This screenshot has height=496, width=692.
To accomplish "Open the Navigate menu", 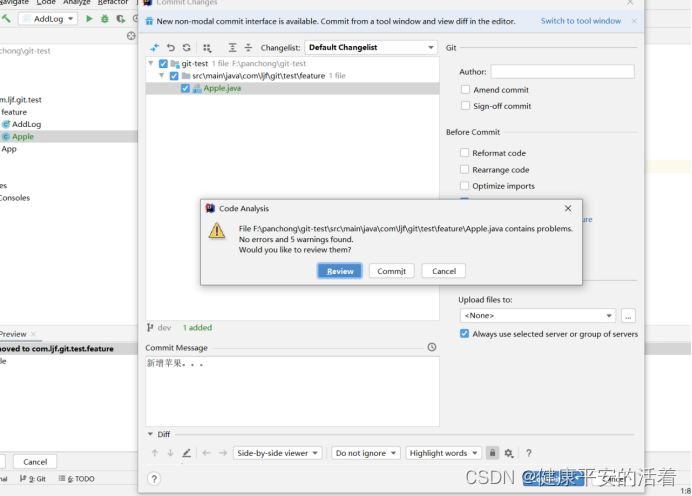I will [14, 3].
